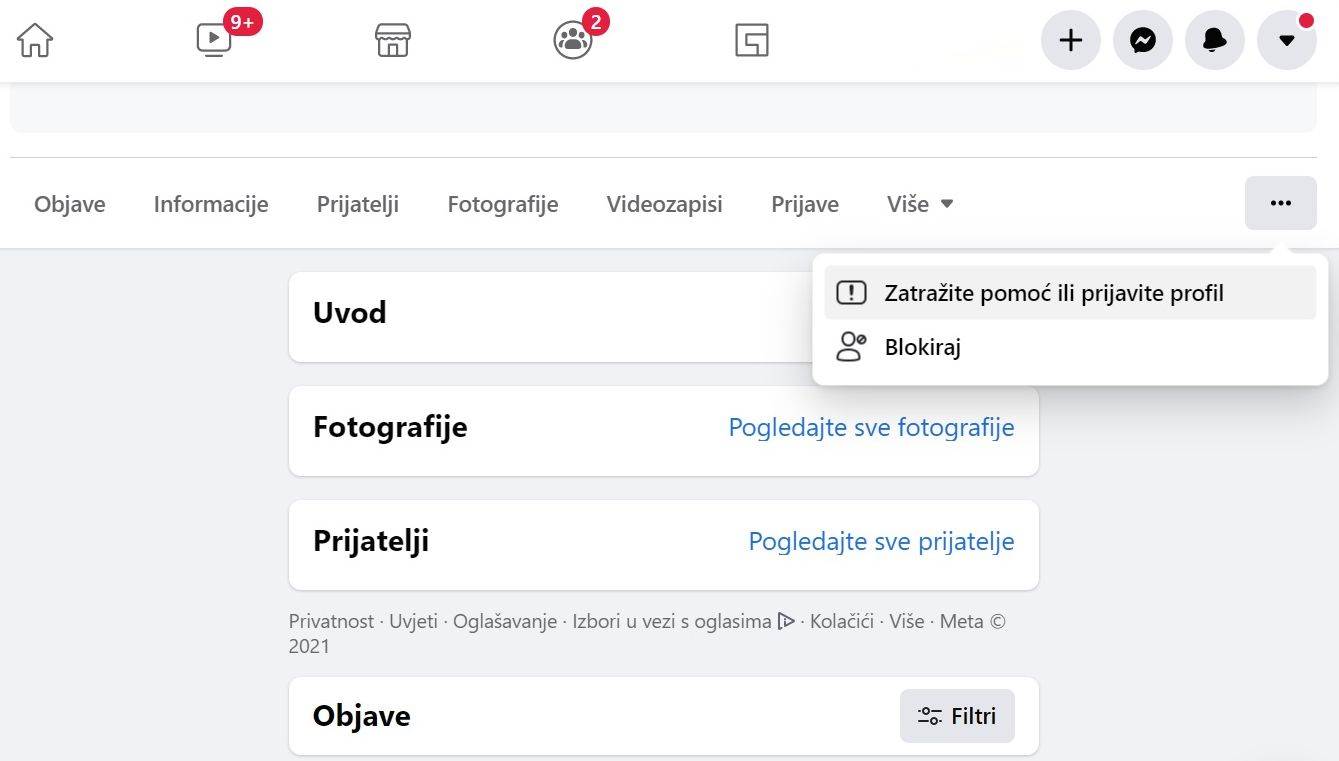Open the notifications bell
The width and height of the screenshot is (1339, 761).
pyautogui.click(x=1214, y=40)
